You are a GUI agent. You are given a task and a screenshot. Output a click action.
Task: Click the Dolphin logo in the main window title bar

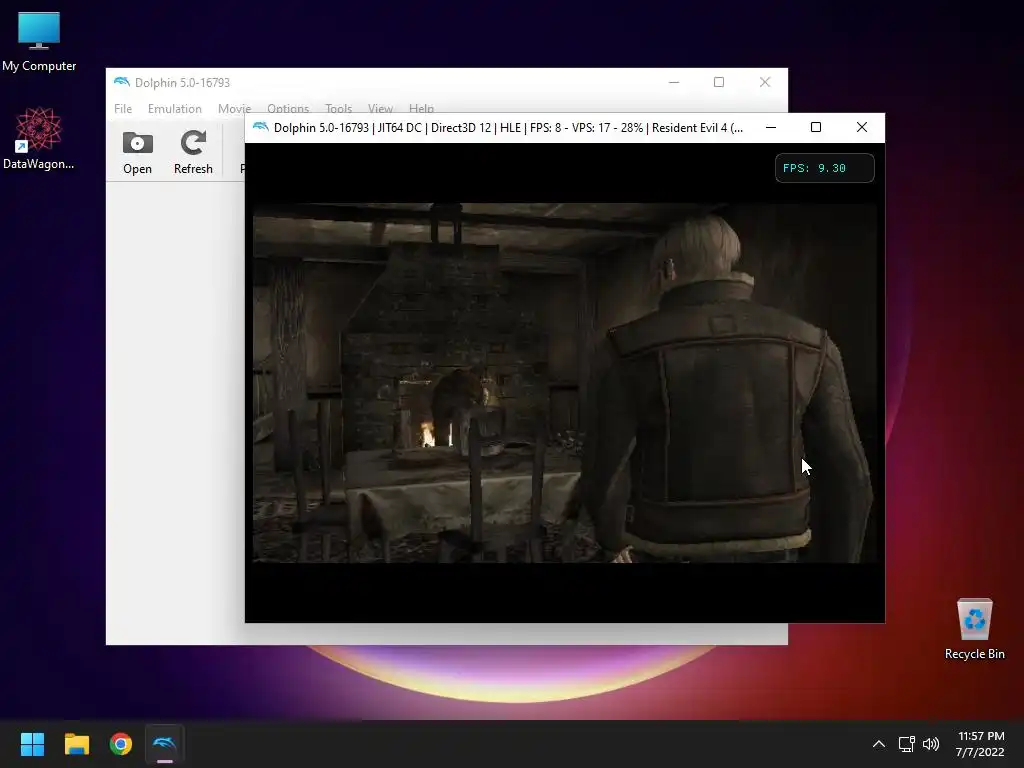(121, 82)
